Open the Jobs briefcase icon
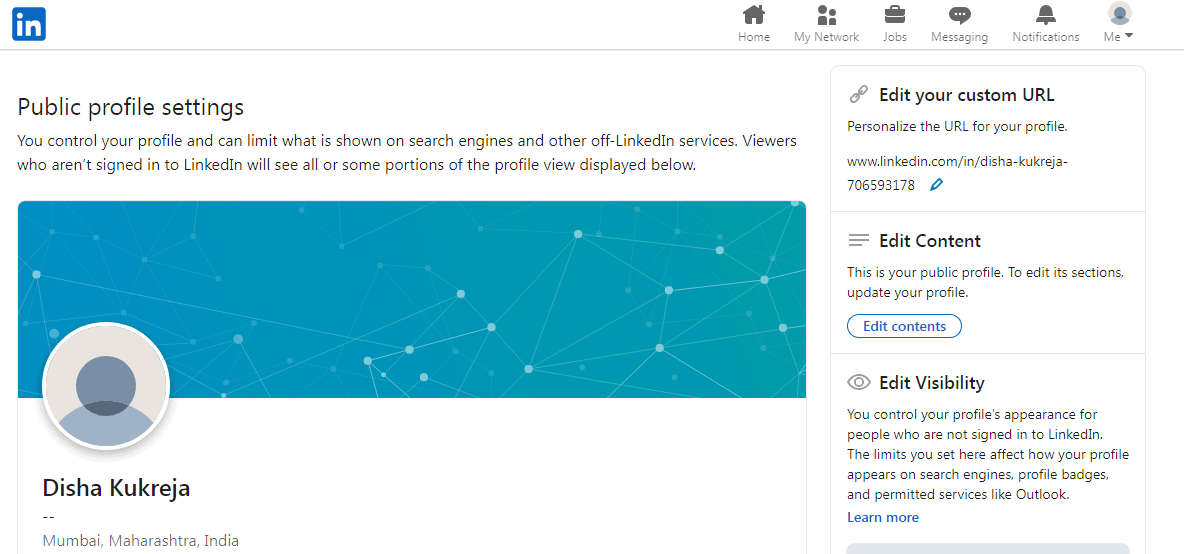 pyautogui.click(x=895, y=14)
